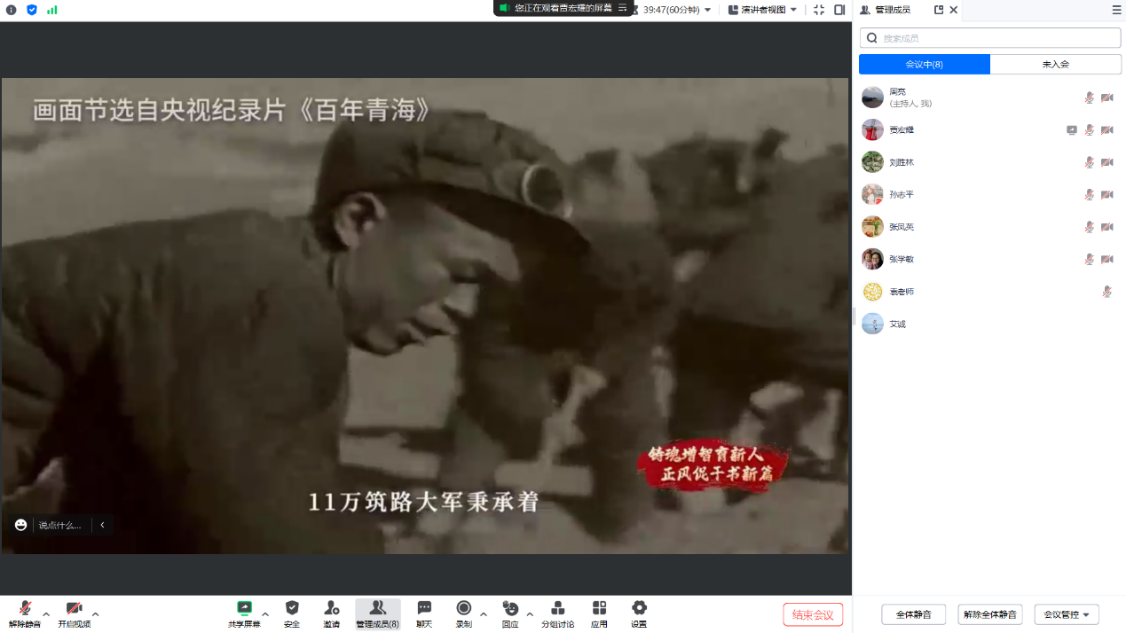Screen dimensions: 1126x633
Task: Click the Unmute (解除静音) microphone icon
Action: click(x=24, y=608)
